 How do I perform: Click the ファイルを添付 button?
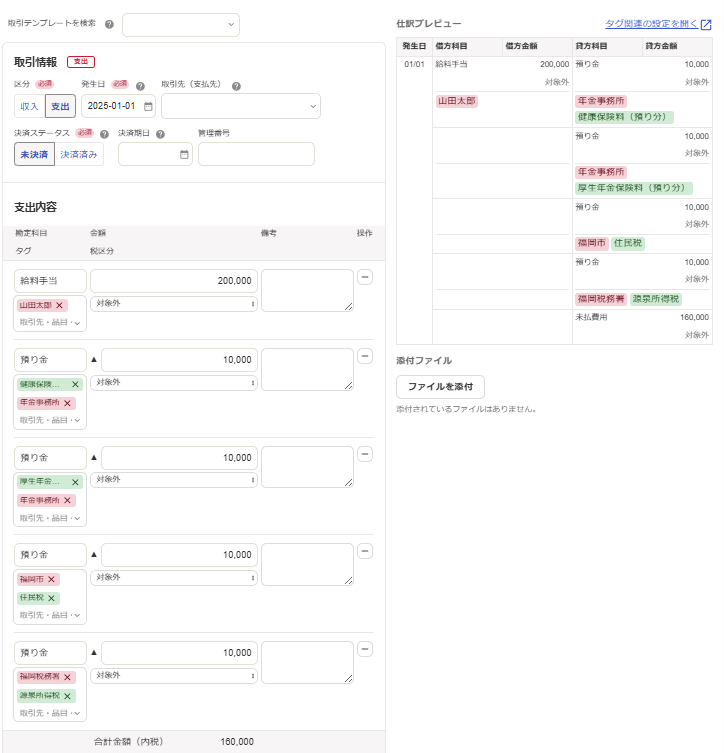(x=440, y=387)
